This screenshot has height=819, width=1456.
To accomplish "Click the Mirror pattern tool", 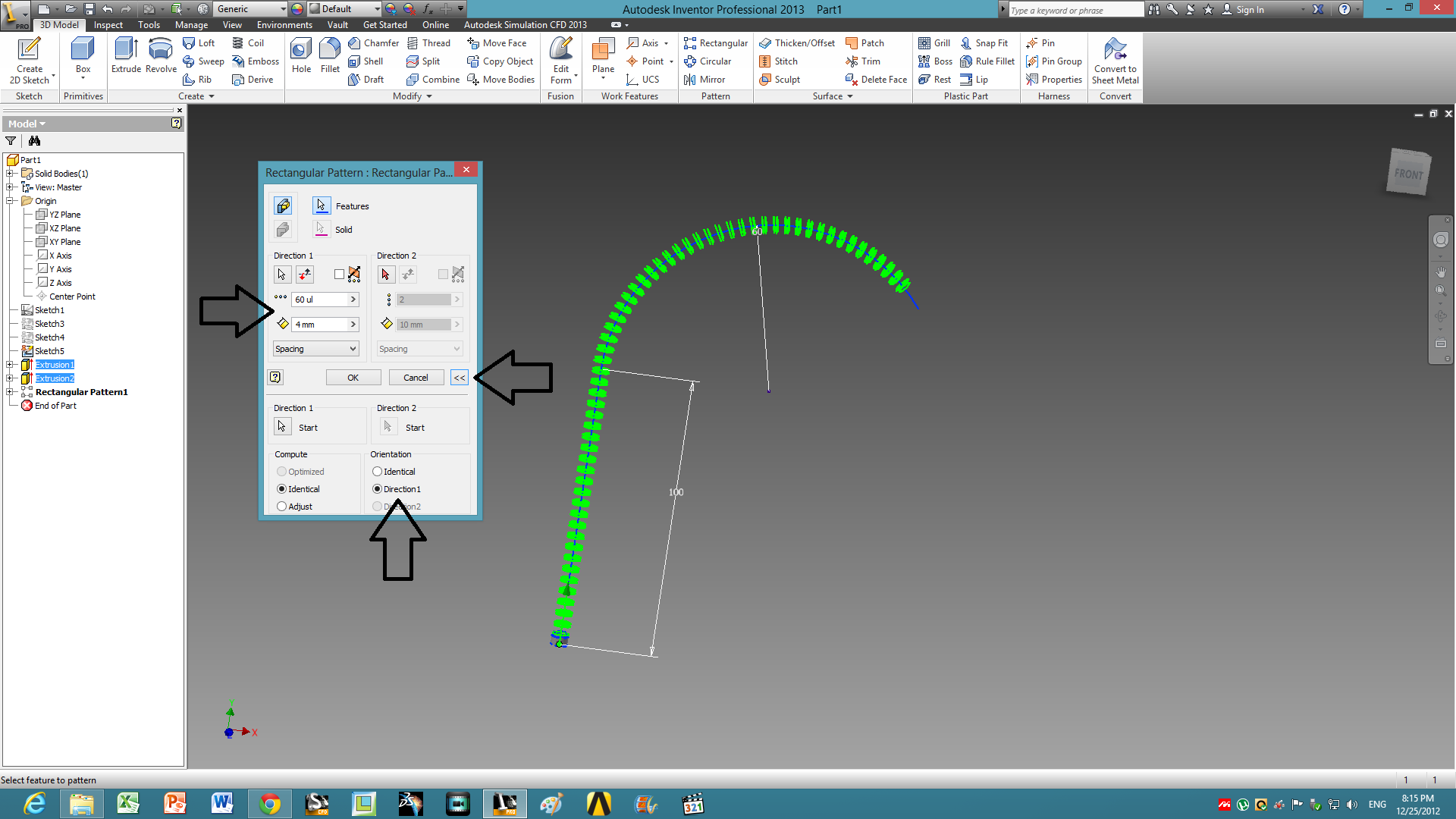I will pyautogui.click(x=704, y=80).
